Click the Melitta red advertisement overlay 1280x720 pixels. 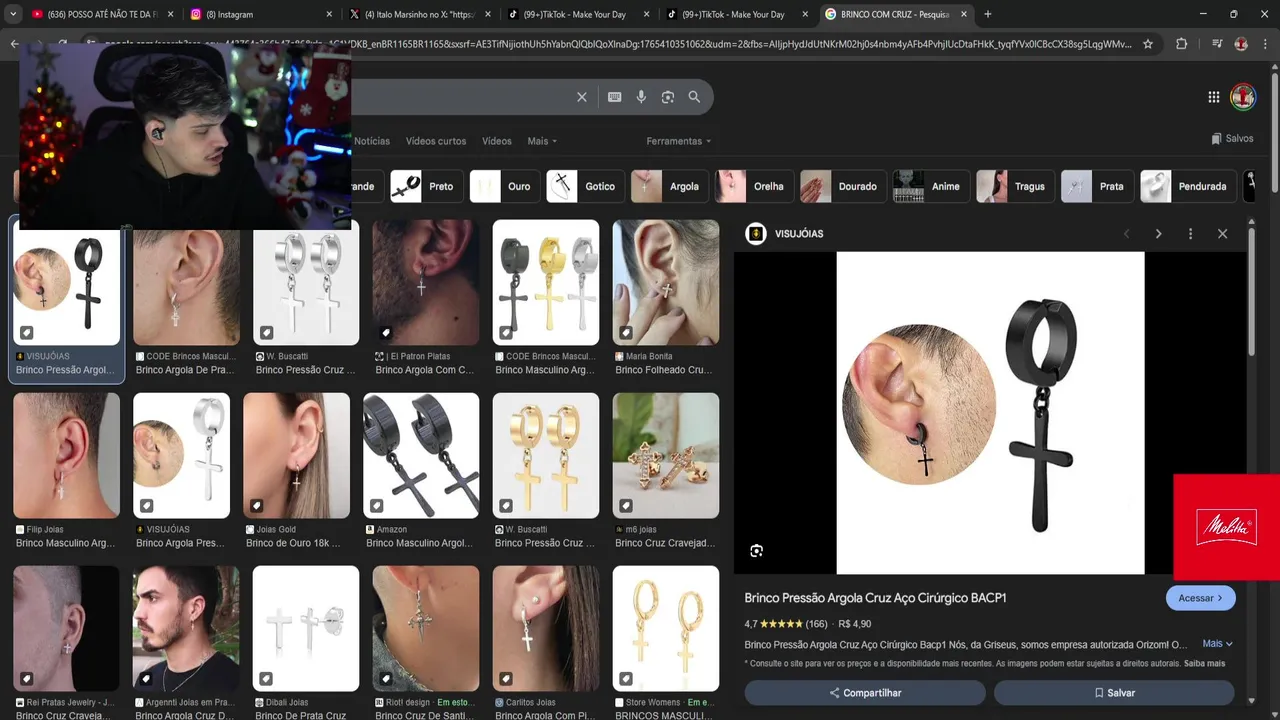(1226, 527)
